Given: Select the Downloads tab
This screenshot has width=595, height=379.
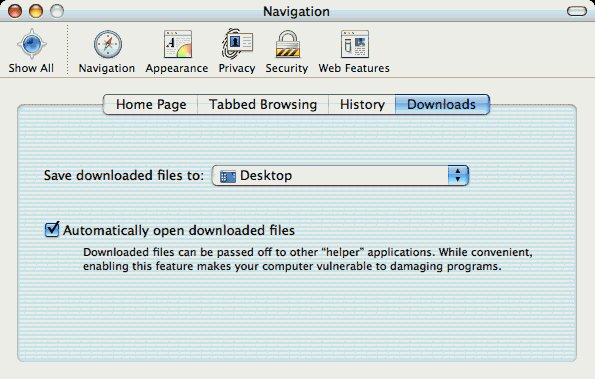Looking at the screenshot, I should click(442, 104).
